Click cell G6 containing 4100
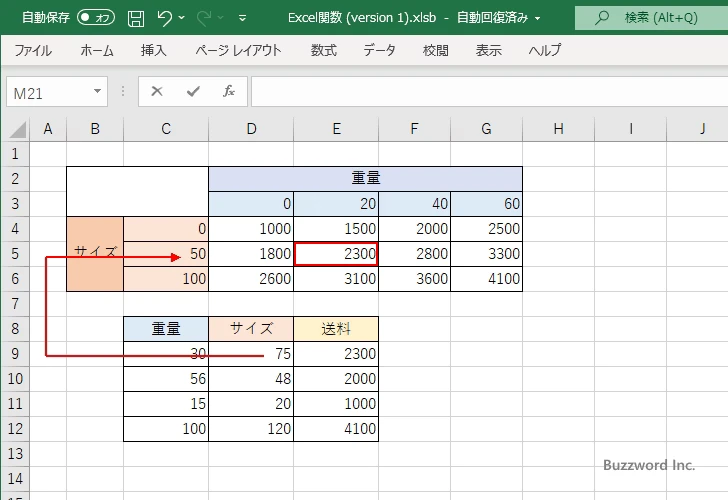Viewport: 728px width, 500px height. (487, 279)
